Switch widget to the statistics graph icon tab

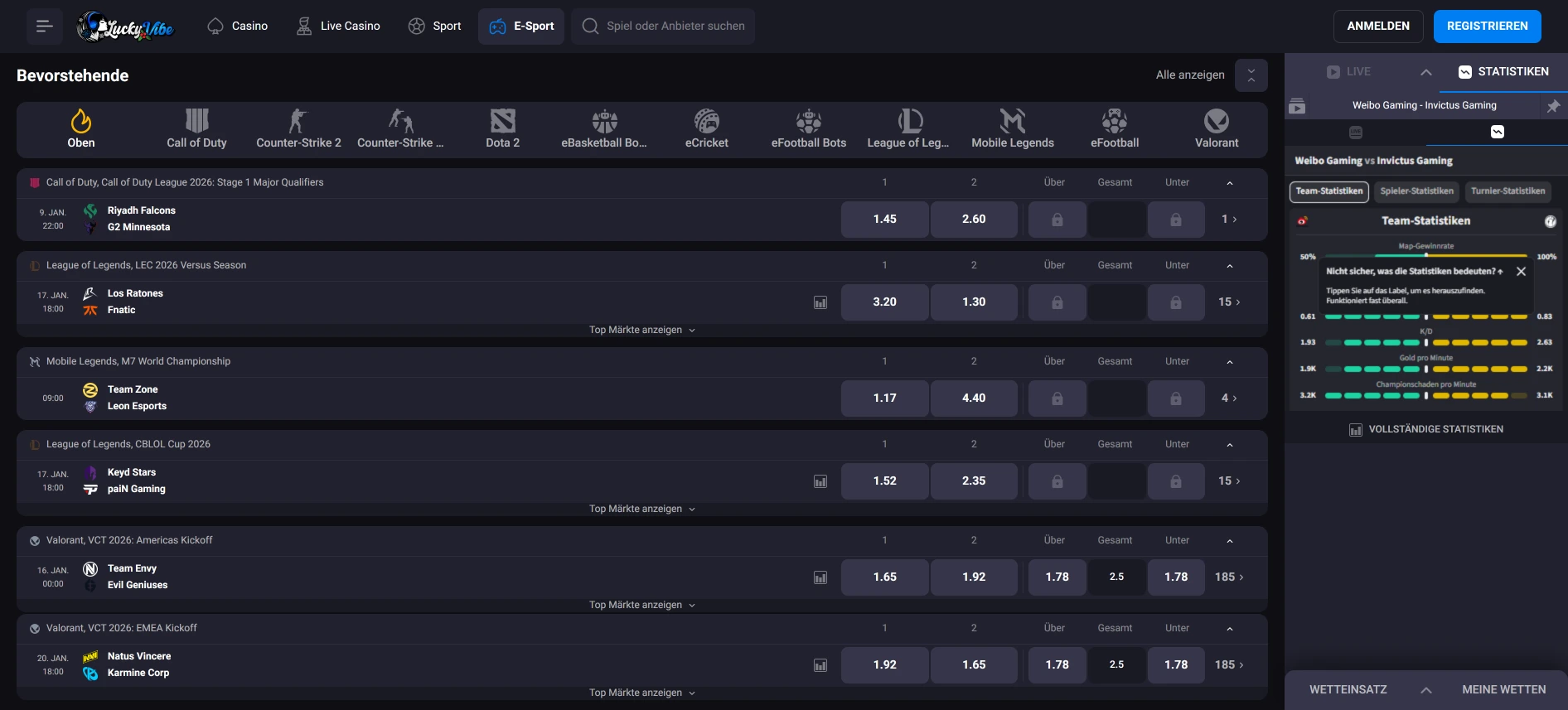pyautogui.click(x=1498, y=132)
